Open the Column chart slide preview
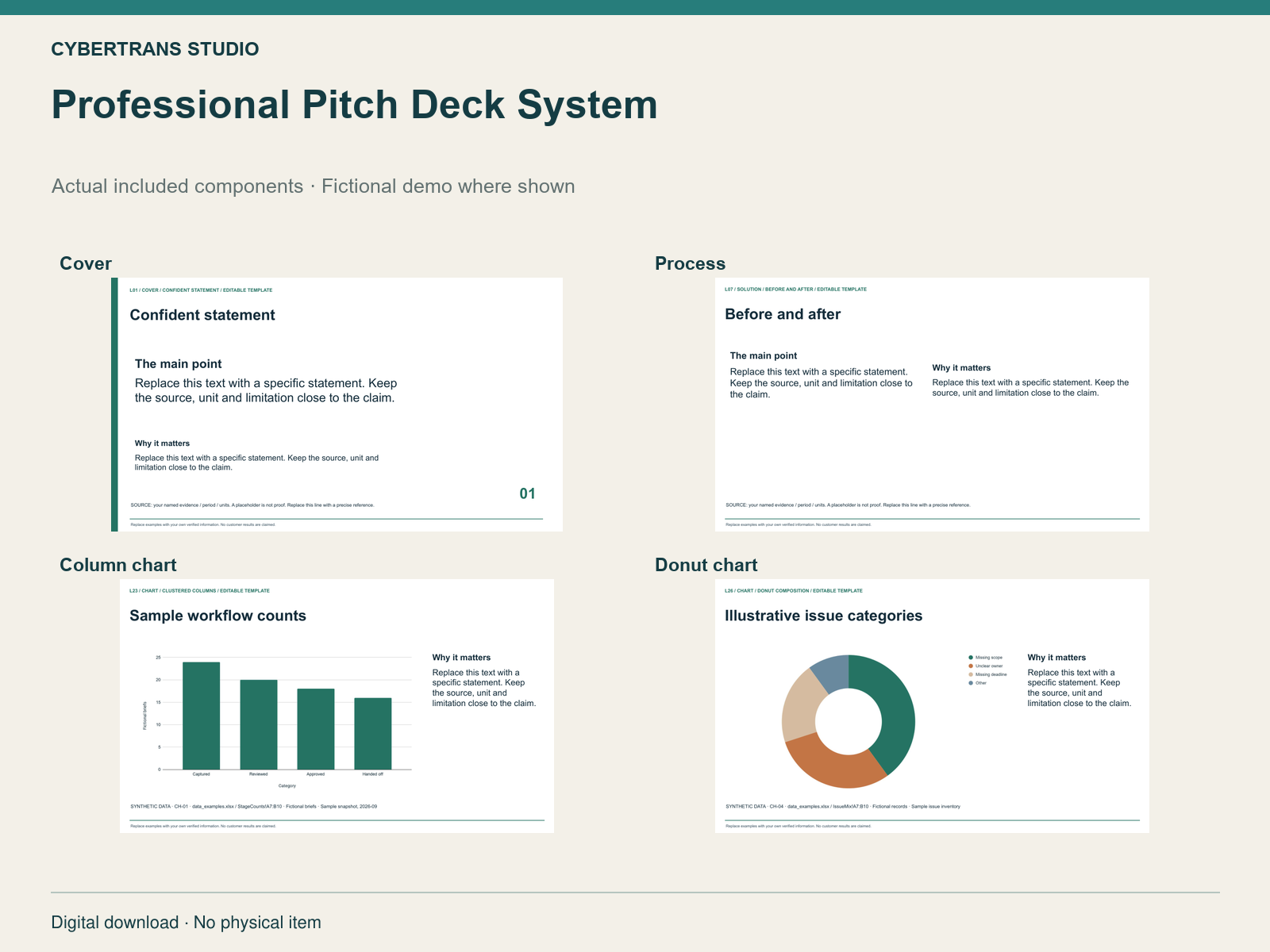This screenshot has height=952, width=1270. pyautogui.click(x=337, y=706)
